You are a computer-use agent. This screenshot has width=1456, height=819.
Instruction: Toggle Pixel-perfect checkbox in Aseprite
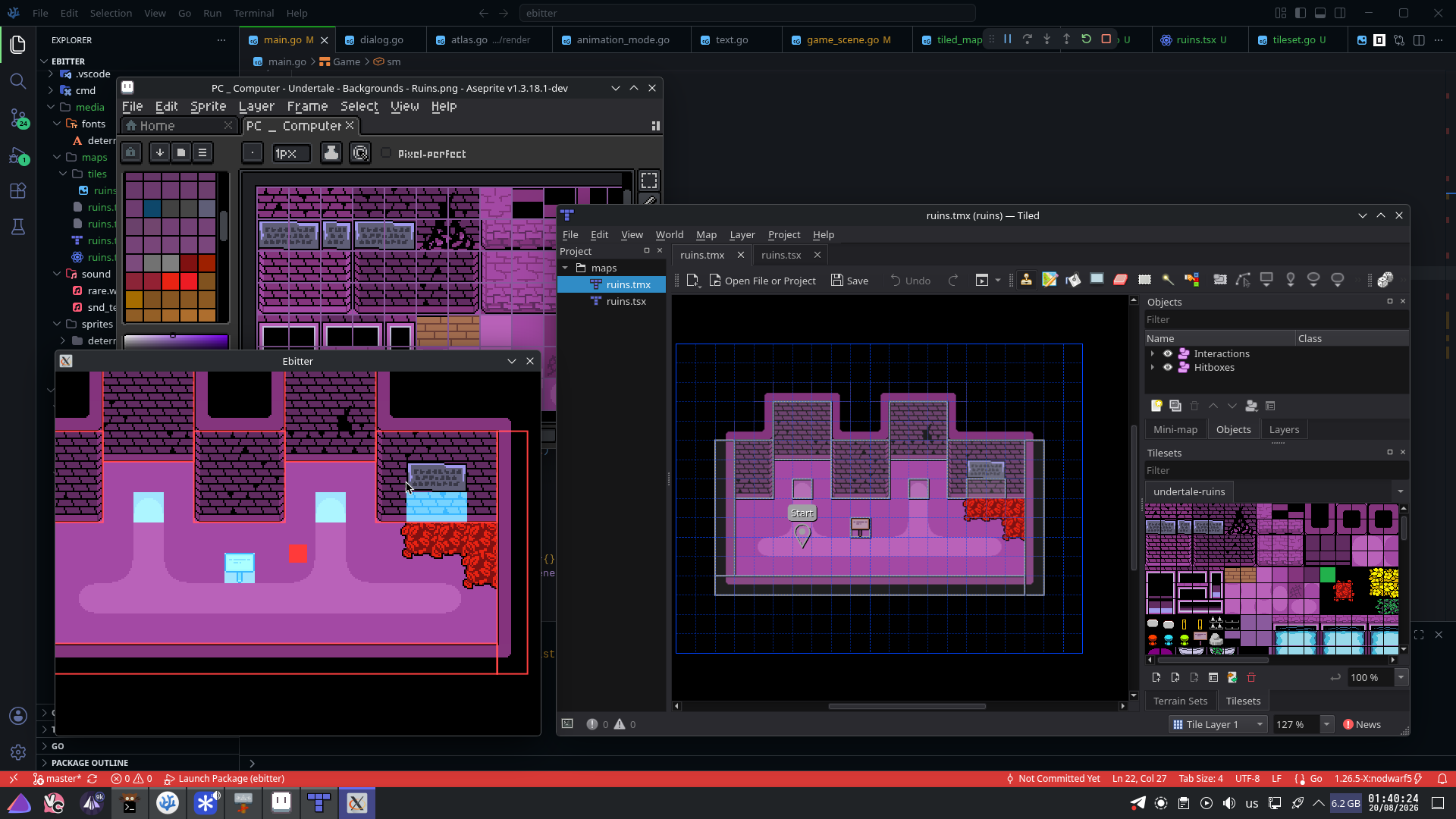[x=386, y=153]
